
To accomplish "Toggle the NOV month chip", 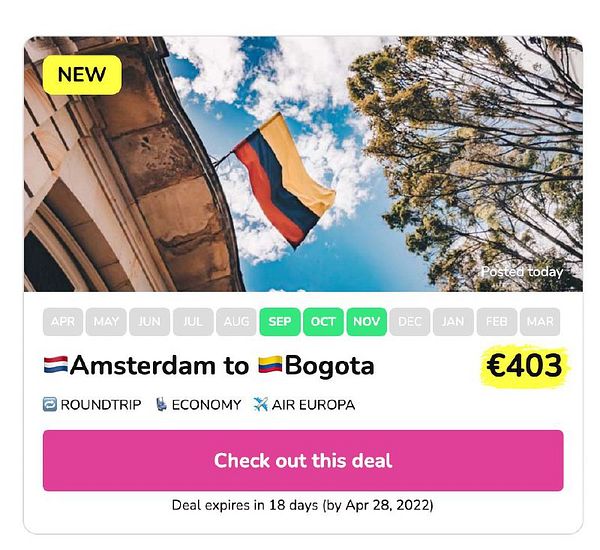I will pyautogui.click(x=367, y=322).
